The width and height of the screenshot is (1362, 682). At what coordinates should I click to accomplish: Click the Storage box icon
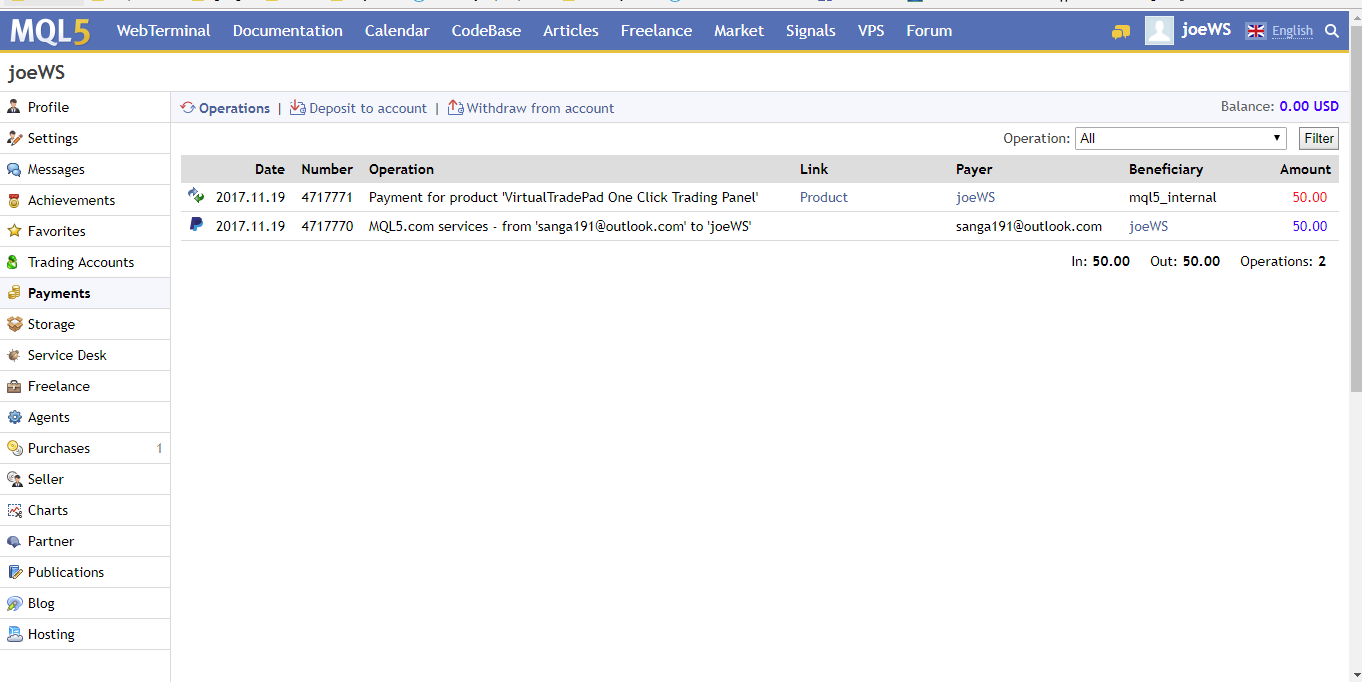14,324
